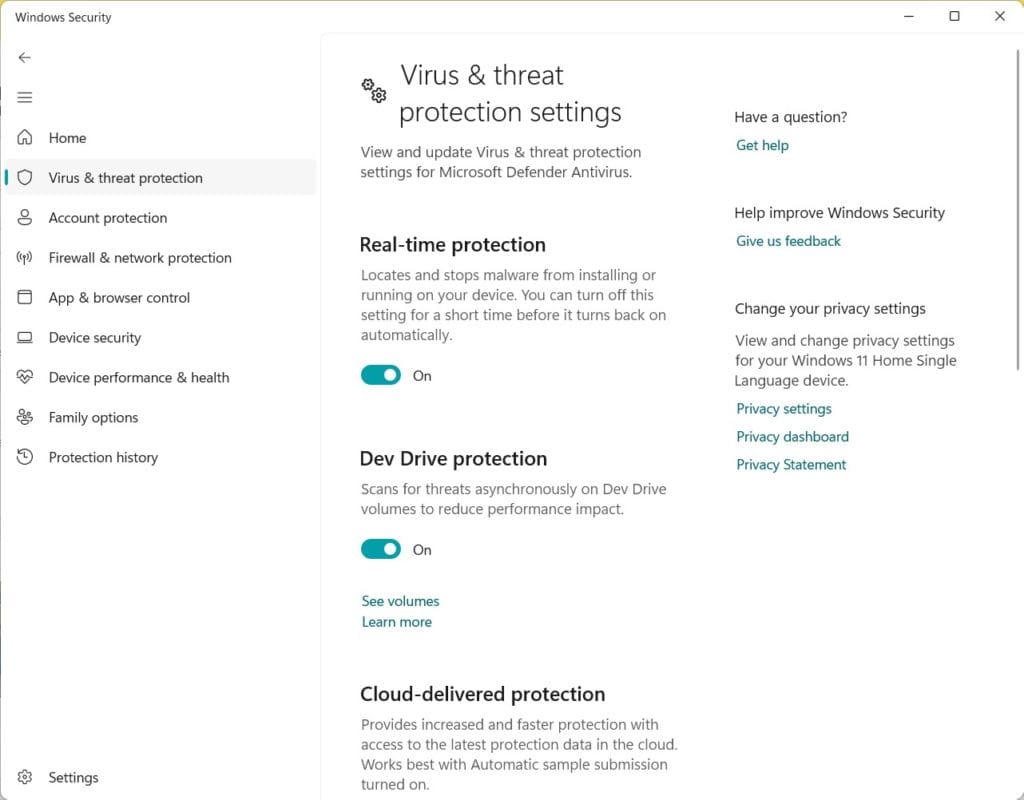
Task: Open See volumes under Dev Drive protection
Action: (x=400, y=600)
